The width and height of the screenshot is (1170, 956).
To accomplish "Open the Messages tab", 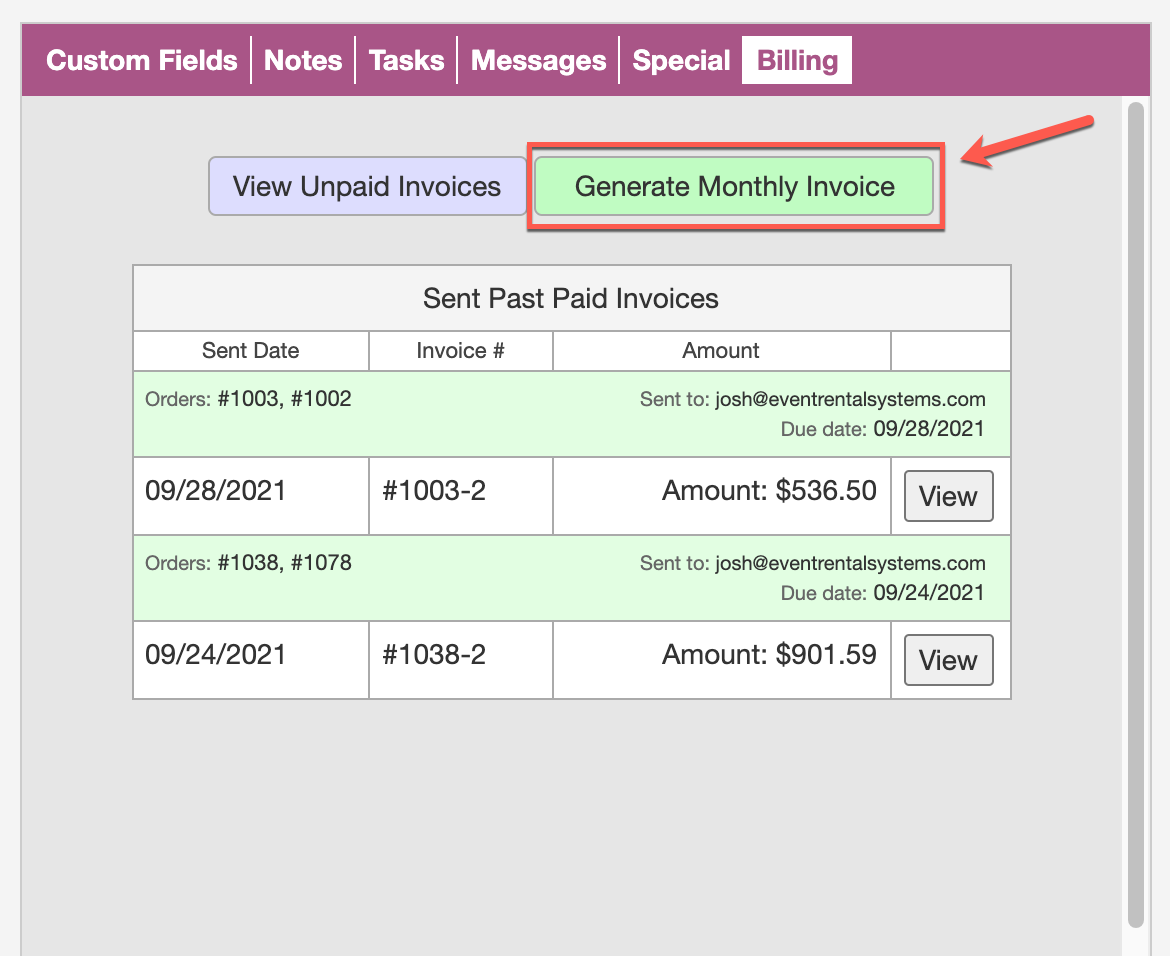I will [538, 61].
